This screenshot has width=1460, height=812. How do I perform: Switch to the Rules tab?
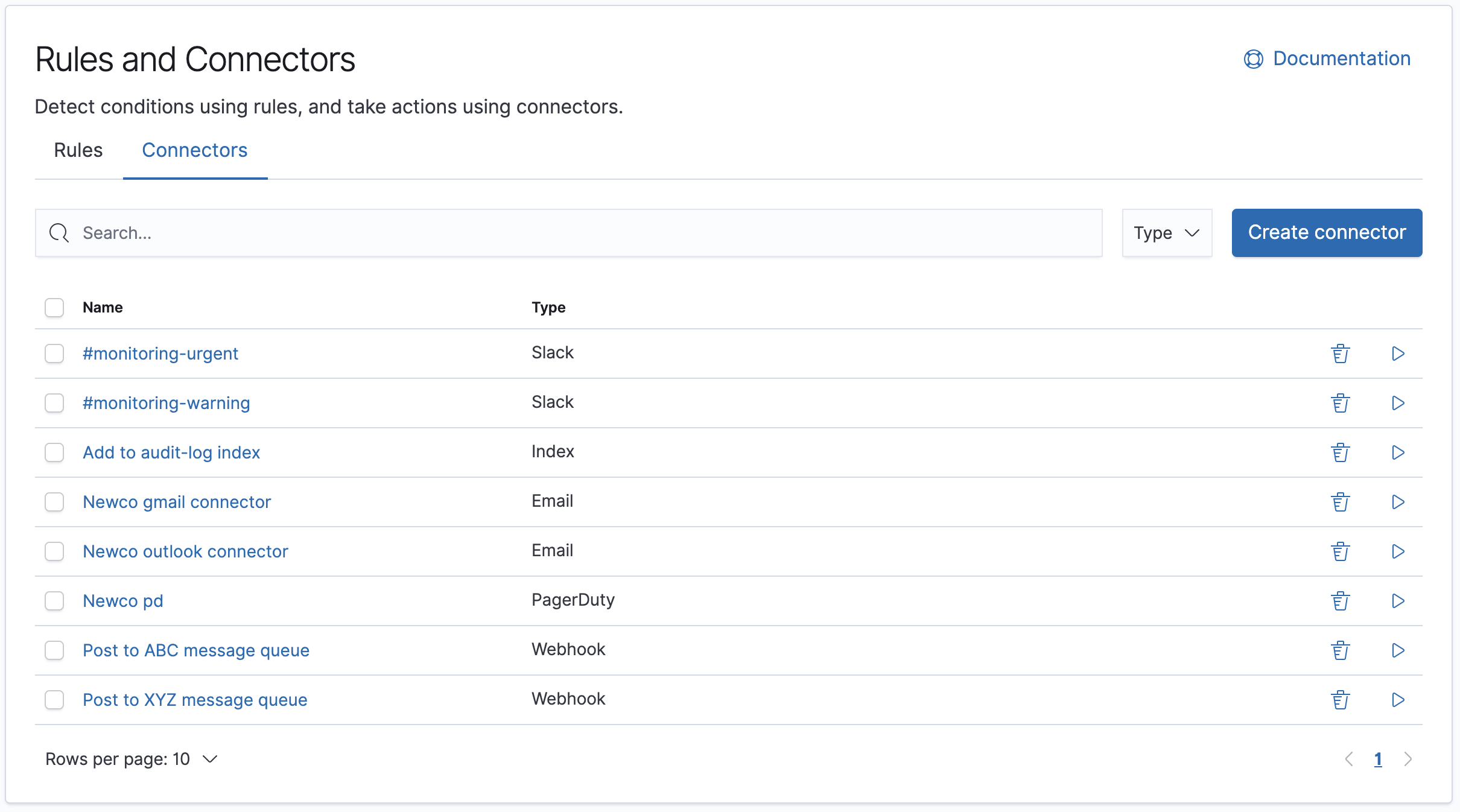(x=77, y=150)
